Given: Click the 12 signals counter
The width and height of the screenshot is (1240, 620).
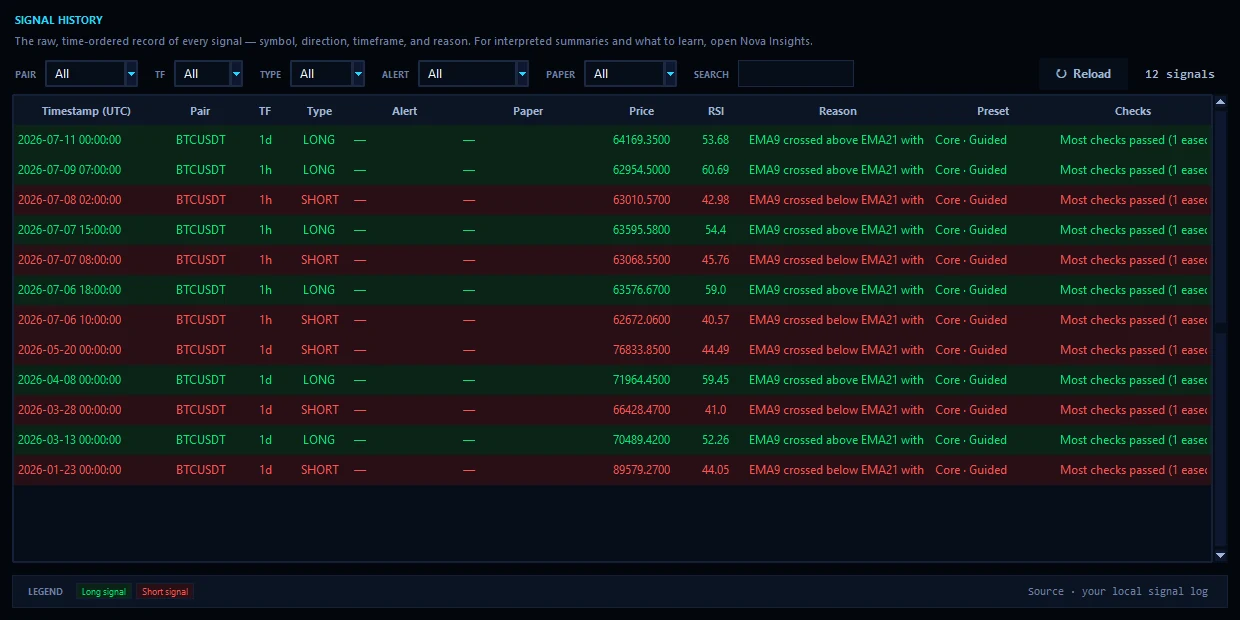Looking at the screenshot, I should (1180, 74).
